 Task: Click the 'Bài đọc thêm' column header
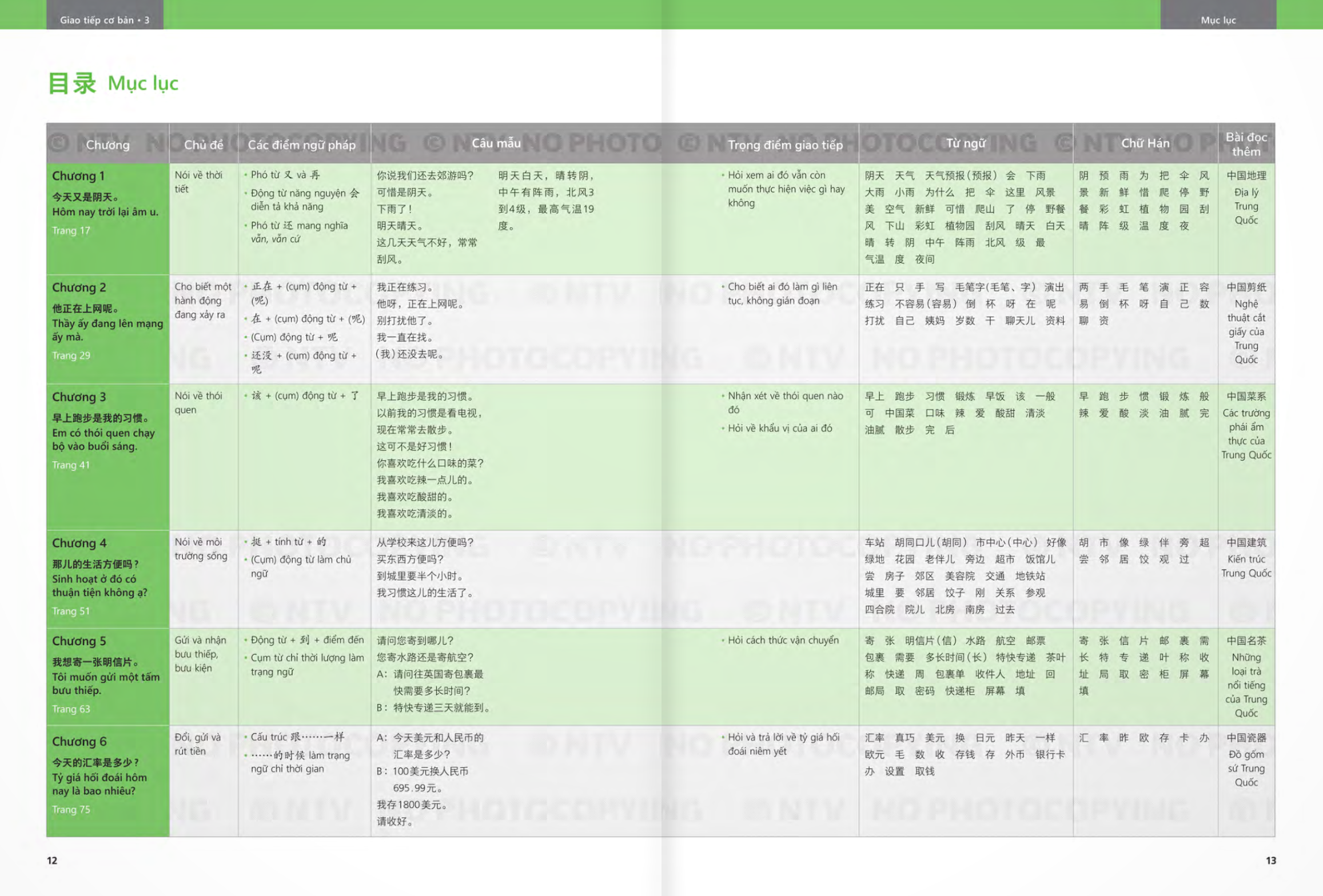click(1246, 144)
